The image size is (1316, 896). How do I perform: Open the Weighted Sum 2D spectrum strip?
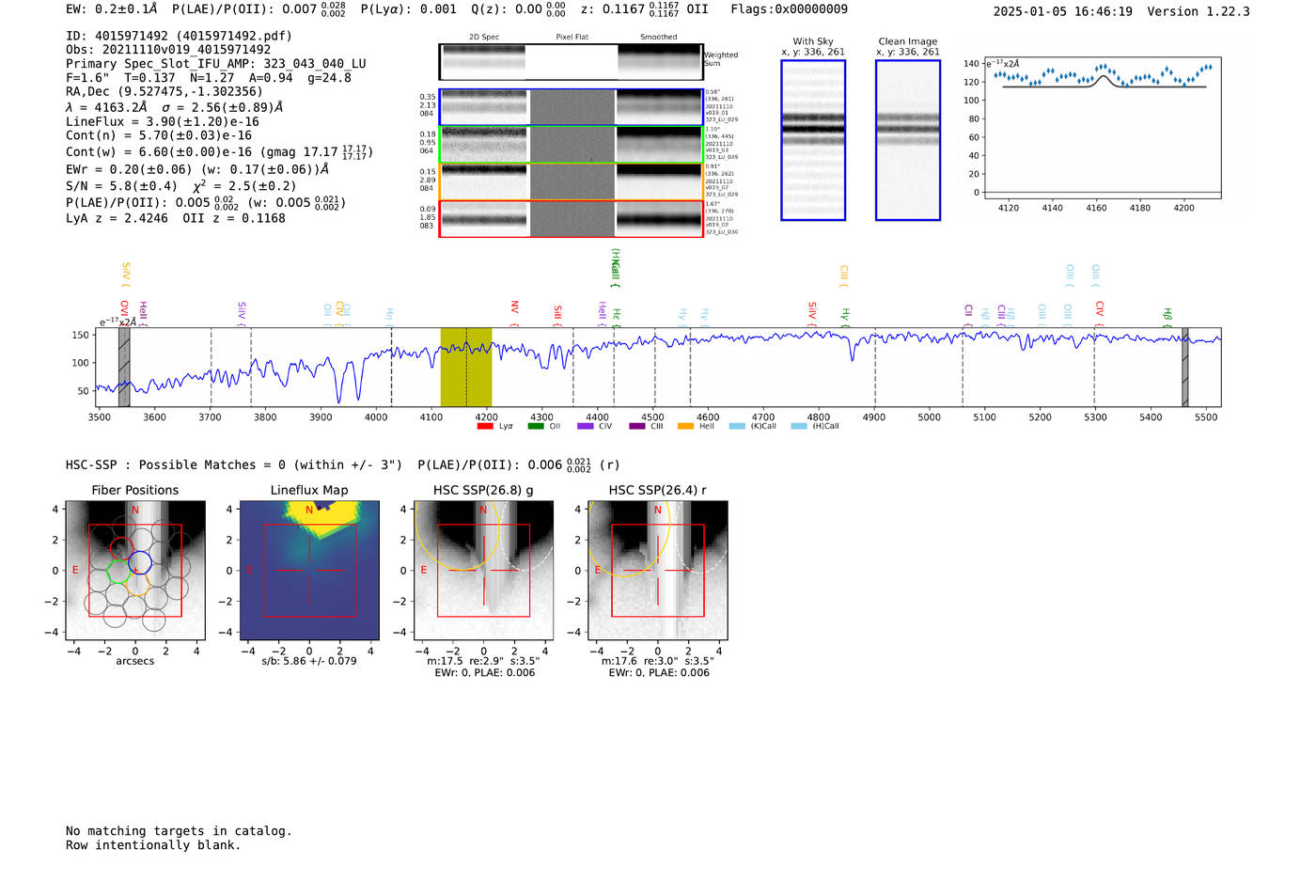(x=571, y=62)
